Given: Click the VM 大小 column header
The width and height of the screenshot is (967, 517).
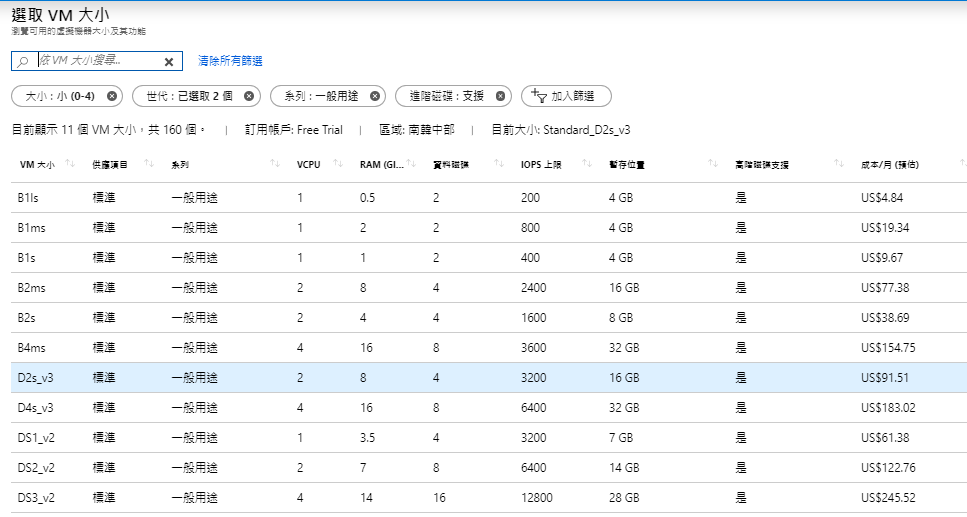Looking at the screenshot, I should coord(37,165).
